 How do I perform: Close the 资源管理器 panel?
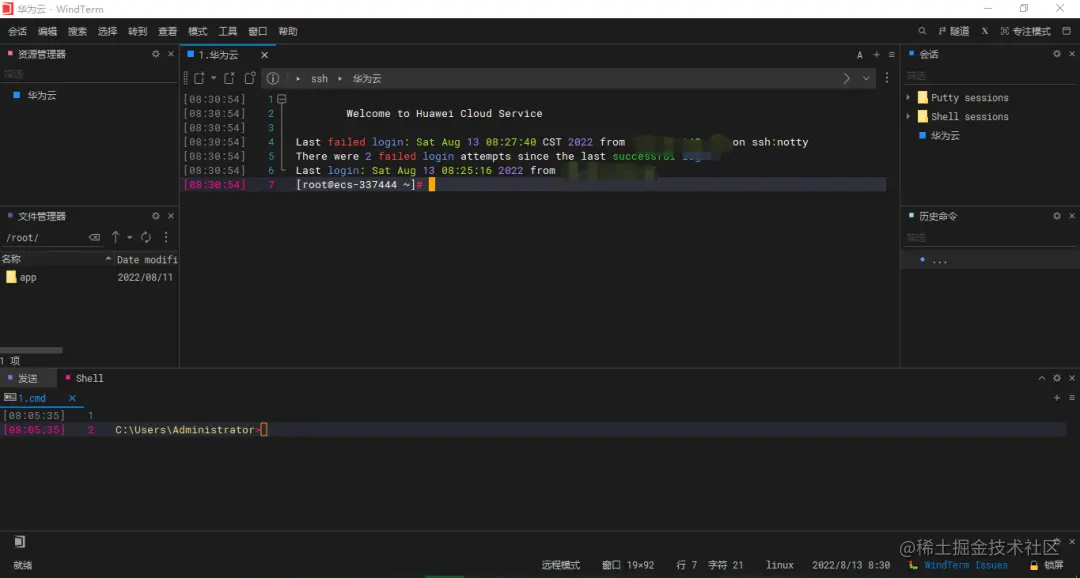(x=171, y=54)
